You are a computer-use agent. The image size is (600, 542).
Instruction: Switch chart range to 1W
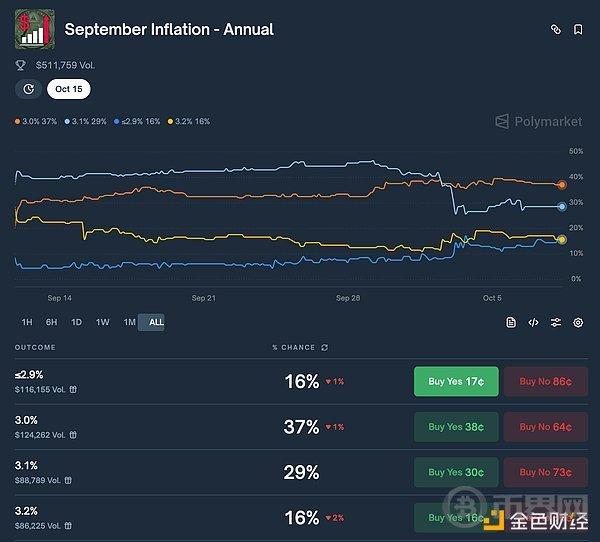[x=103, y=322]
